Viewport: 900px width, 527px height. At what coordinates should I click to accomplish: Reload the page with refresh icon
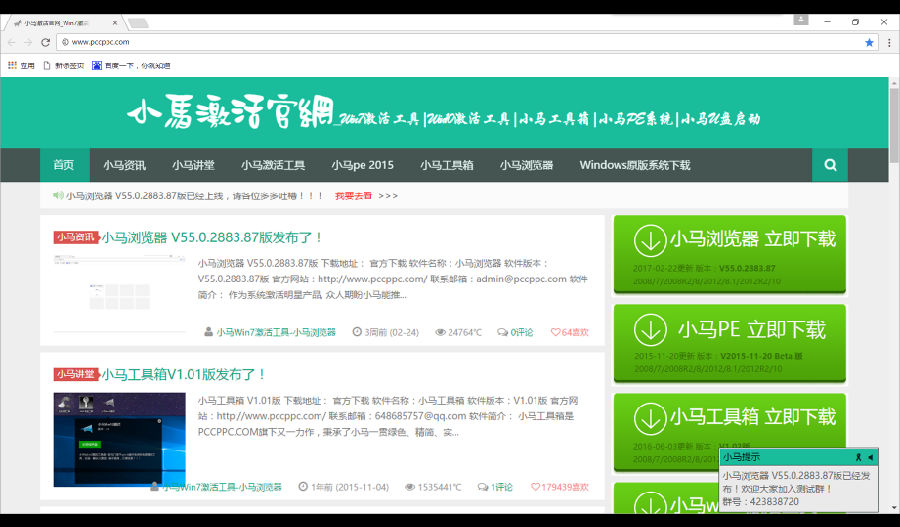[x=45, y=42]
